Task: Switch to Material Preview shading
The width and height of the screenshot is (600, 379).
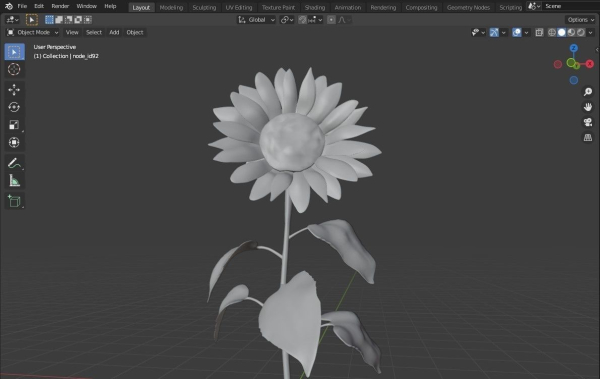Action: click(571, 33)
